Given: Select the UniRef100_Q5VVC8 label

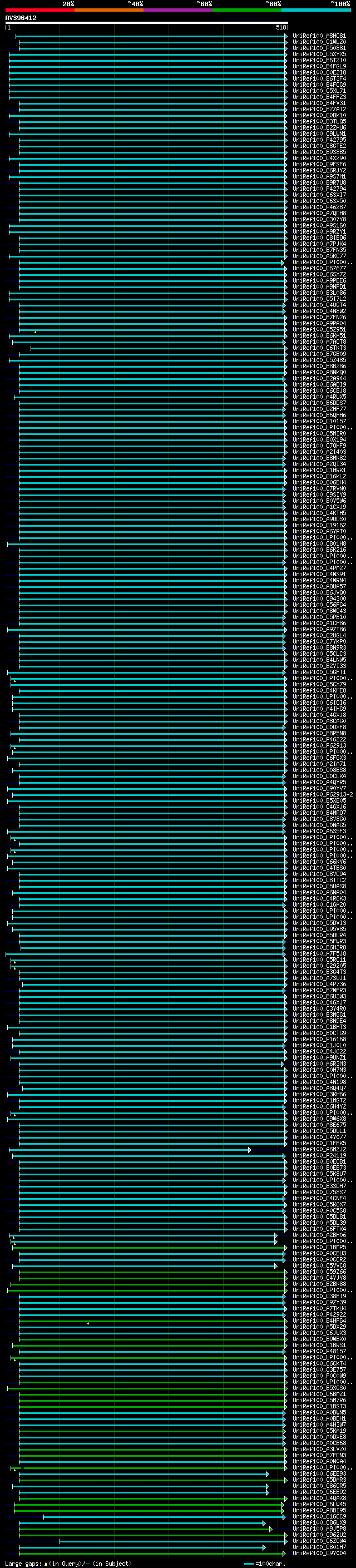Looking at the screenshot, I should pyautogui.click(x=319, y=1265).
